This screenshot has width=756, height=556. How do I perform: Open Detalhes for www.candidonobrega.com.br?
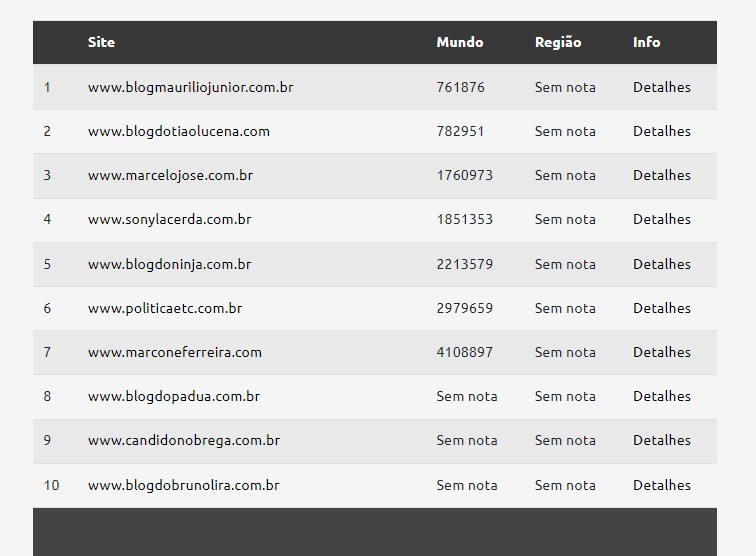pos(662,440)
